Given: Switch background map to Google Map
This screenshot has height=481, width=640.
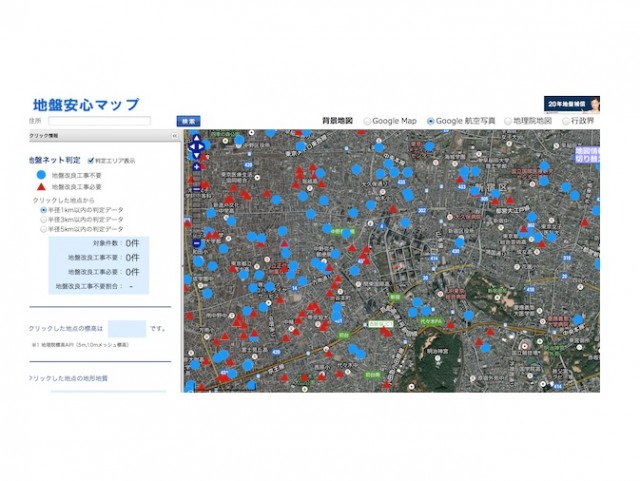Looking at the screenshot, I should coord(367,121).
